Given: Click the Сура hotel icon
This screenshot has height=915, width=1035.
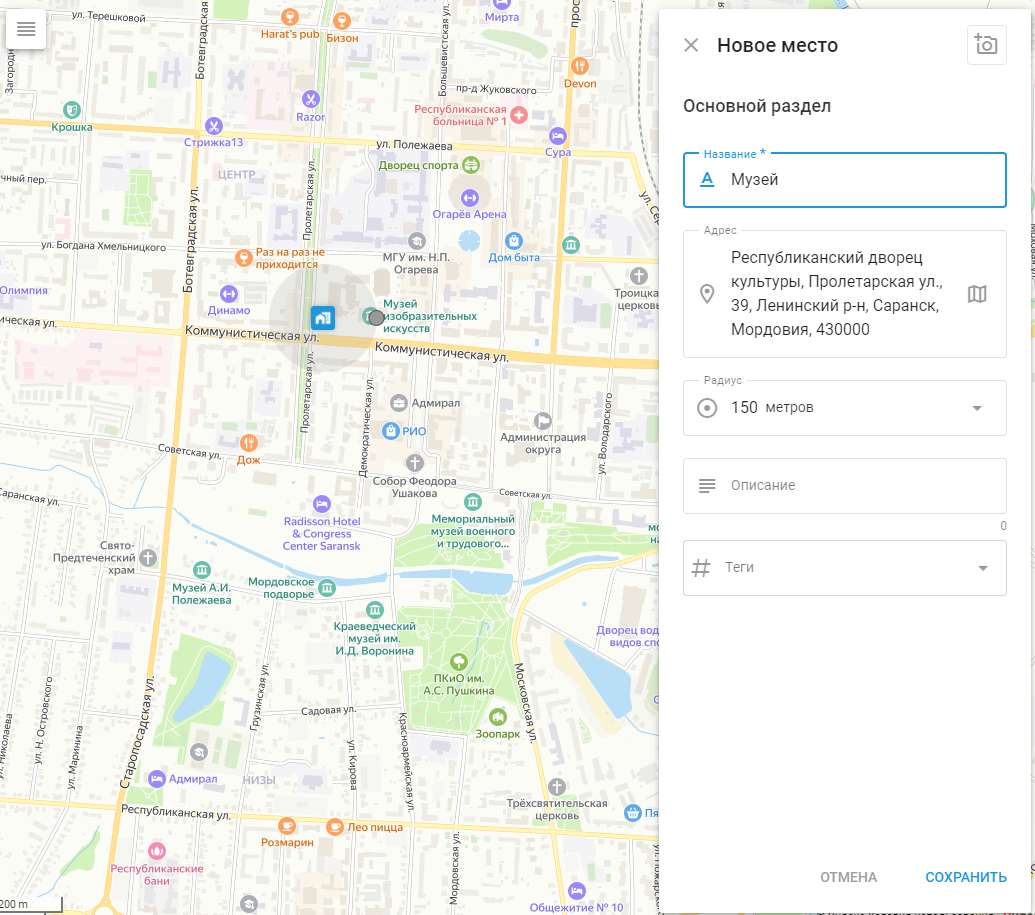Looking at the screenshot, I should pyautogui.click(x=558, y=136).
